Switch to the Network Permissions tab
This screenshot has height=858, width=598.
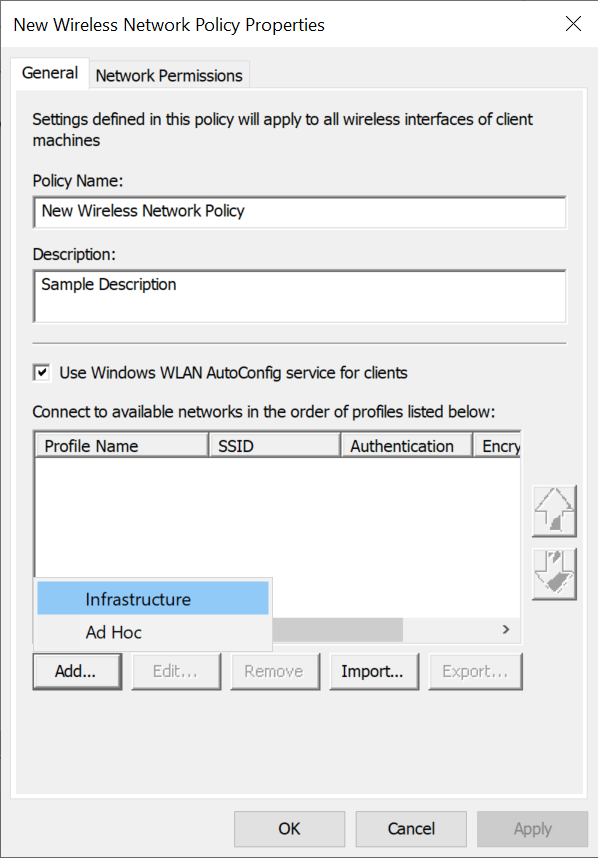pyautogui.click(x=169, y=76)
